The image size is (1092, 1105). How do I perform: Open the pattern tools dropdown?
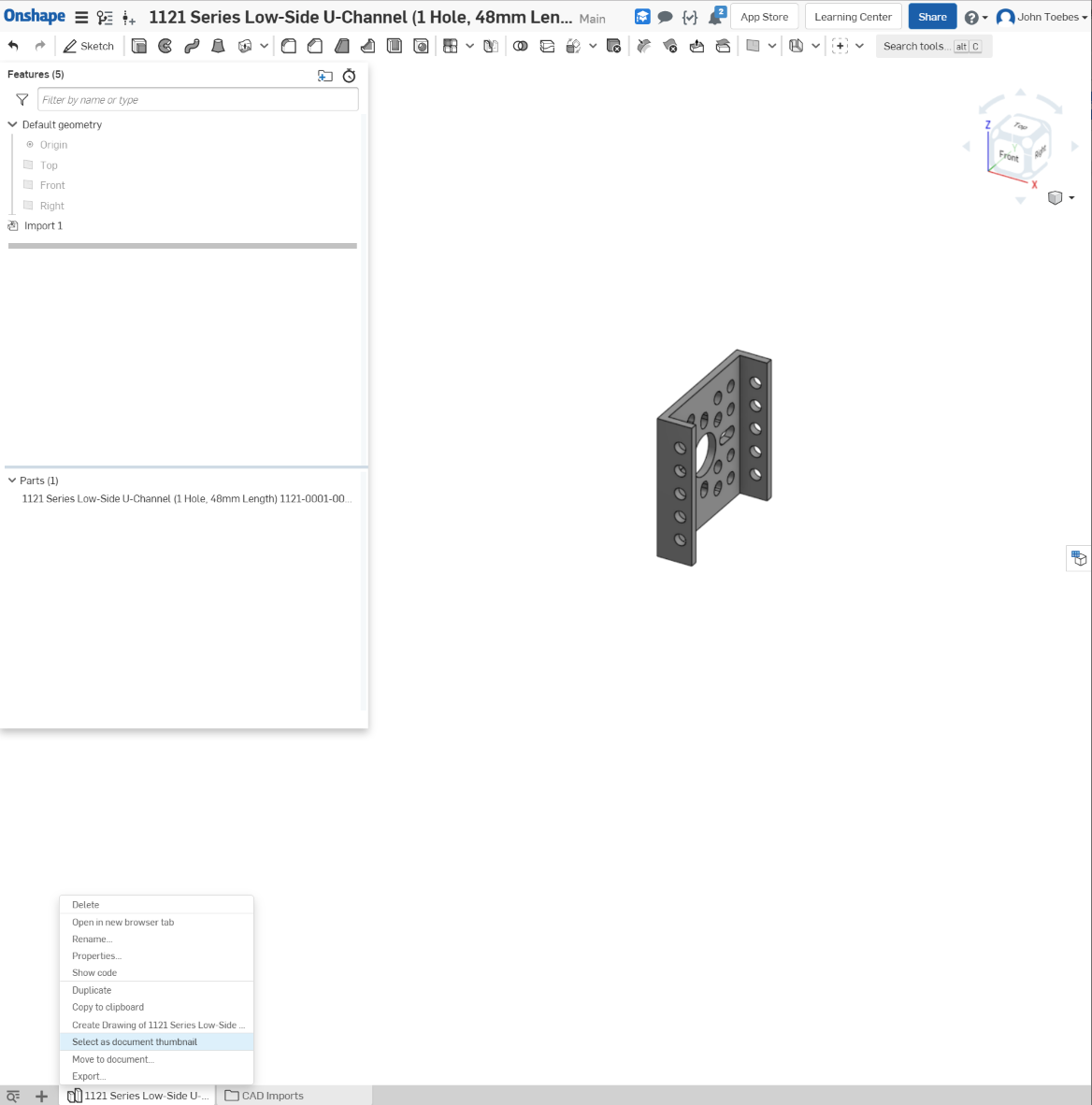coord(469,46)
